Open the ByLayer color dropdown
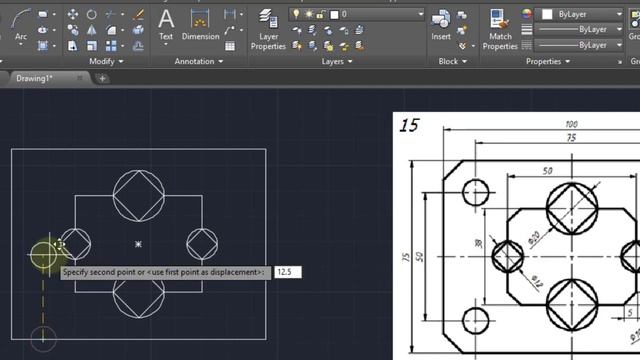The height and width of the screenshot is (360, 640). tap(619, 14)
